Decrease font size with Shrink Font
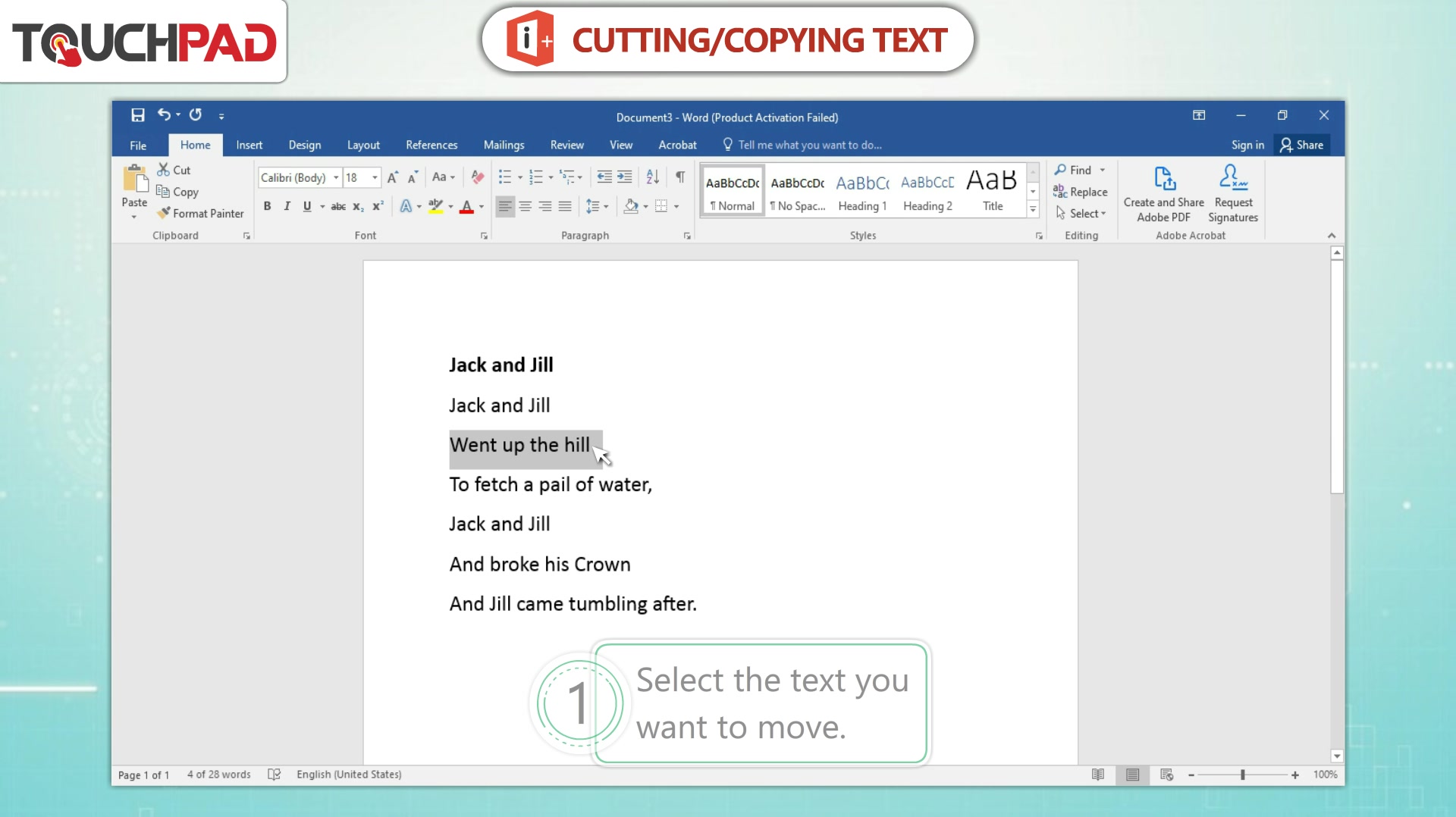Screen dimensions: 1456x817 tap(413, 177)
